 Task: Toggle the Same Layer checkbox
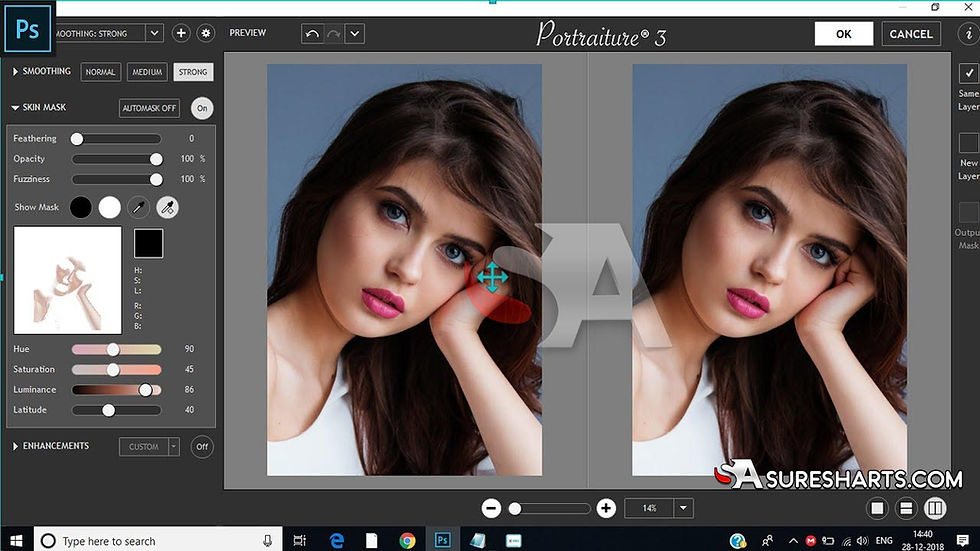(x=969, y=73)
